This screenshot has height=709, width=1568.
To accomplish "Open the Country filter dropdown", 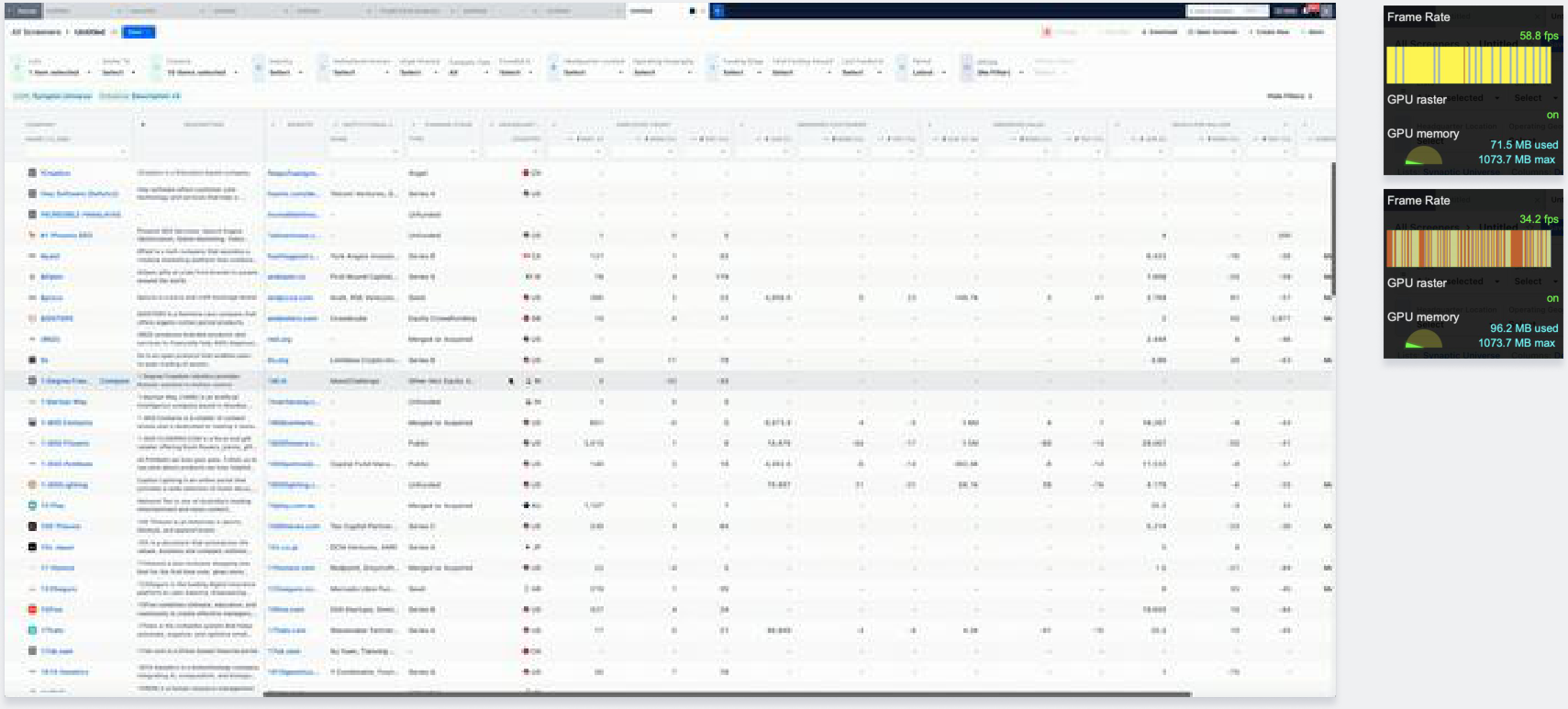I will pyautogui.click(x=202, y=72).
